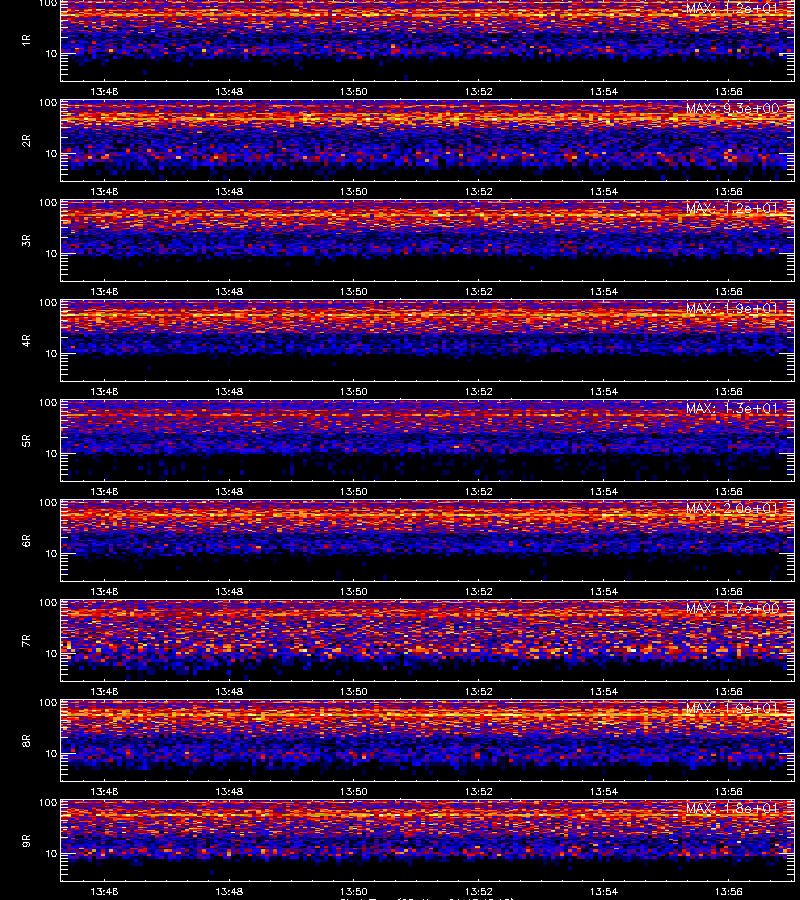The width and height of the screenshot is (800, 900).
Task: Click the 13:48 time label below panel 4R
Action: [229, 391]
